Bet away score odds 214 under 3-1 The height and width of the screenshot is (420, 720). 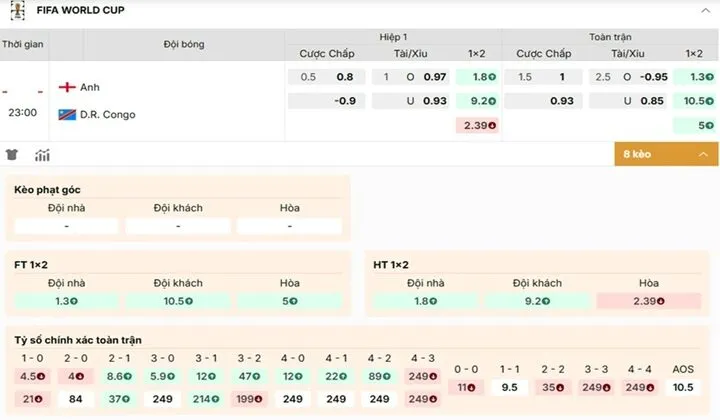tap(206, 399)
